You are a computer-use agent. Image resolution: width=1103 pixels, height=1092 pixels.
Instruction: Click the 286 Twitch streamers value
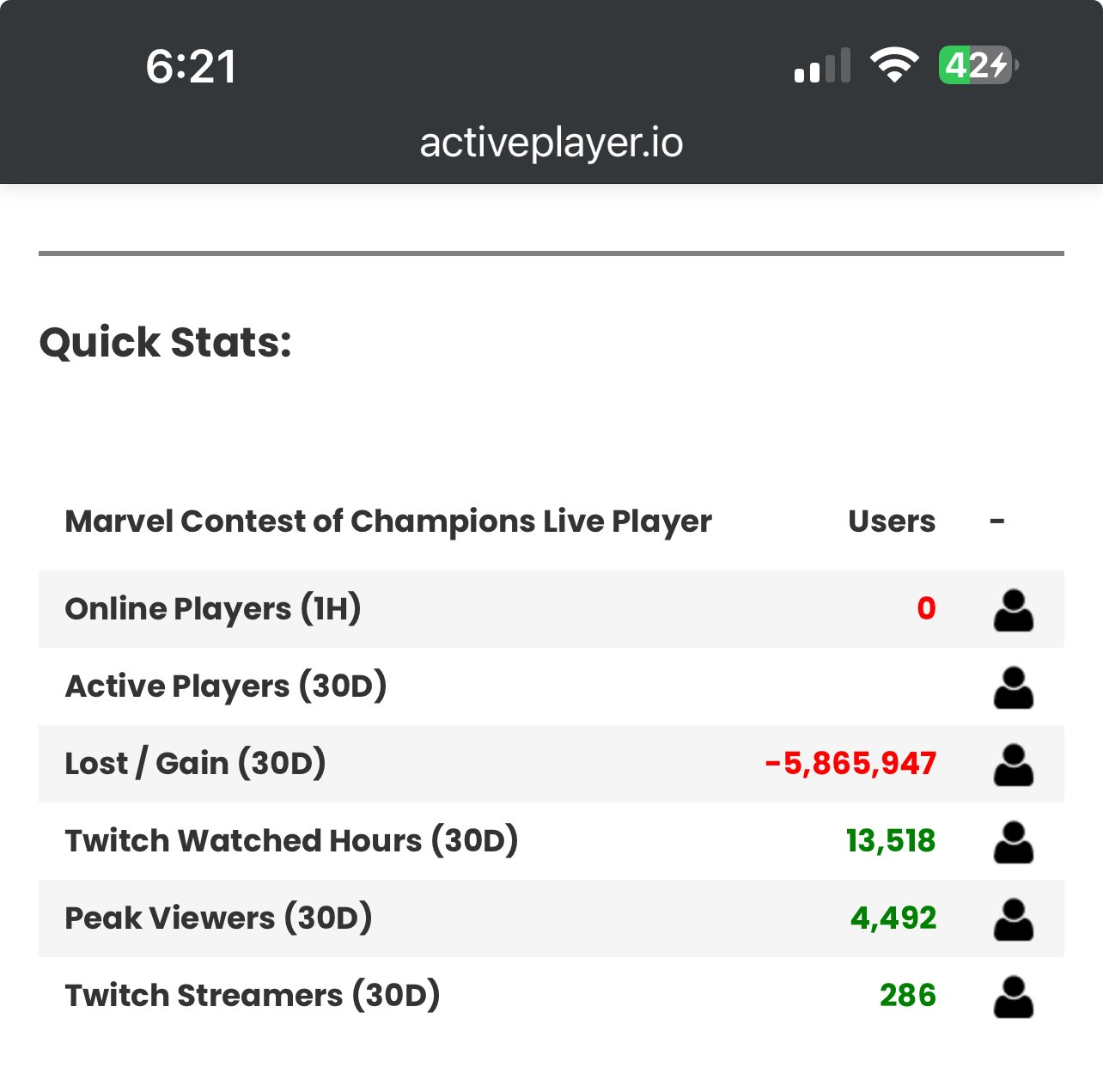908,996
